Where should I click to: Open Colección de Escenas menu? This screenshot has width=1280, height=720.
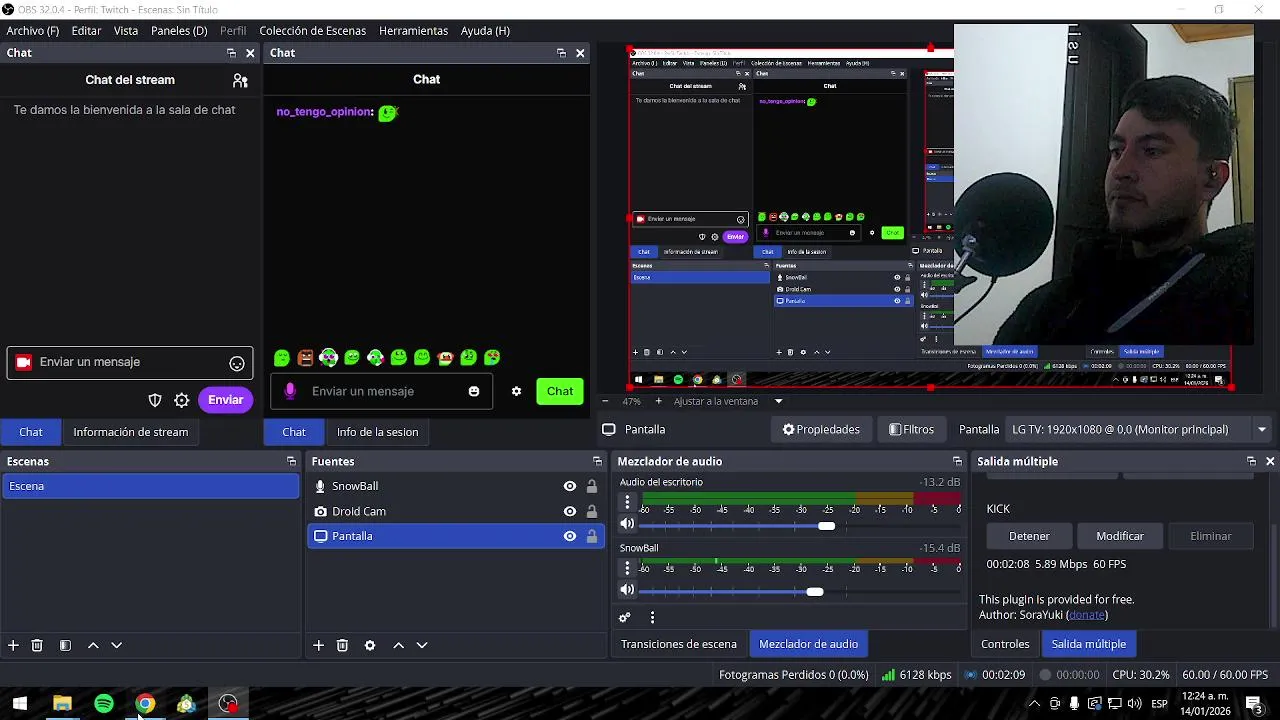pos(312,31)
